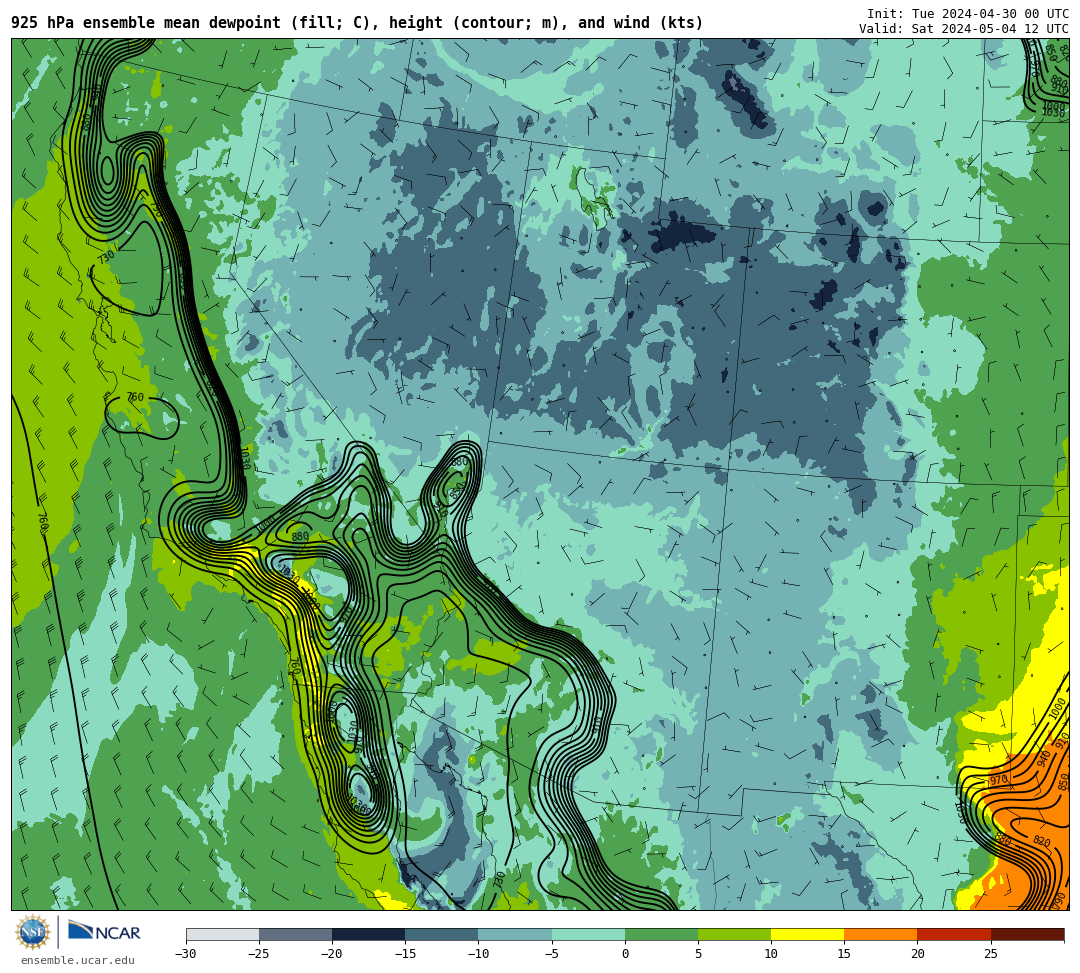Screen dimensions: 1080x973
Task: Click the navy -20 to -15 colorbar segment
Action: pos(368,934)
